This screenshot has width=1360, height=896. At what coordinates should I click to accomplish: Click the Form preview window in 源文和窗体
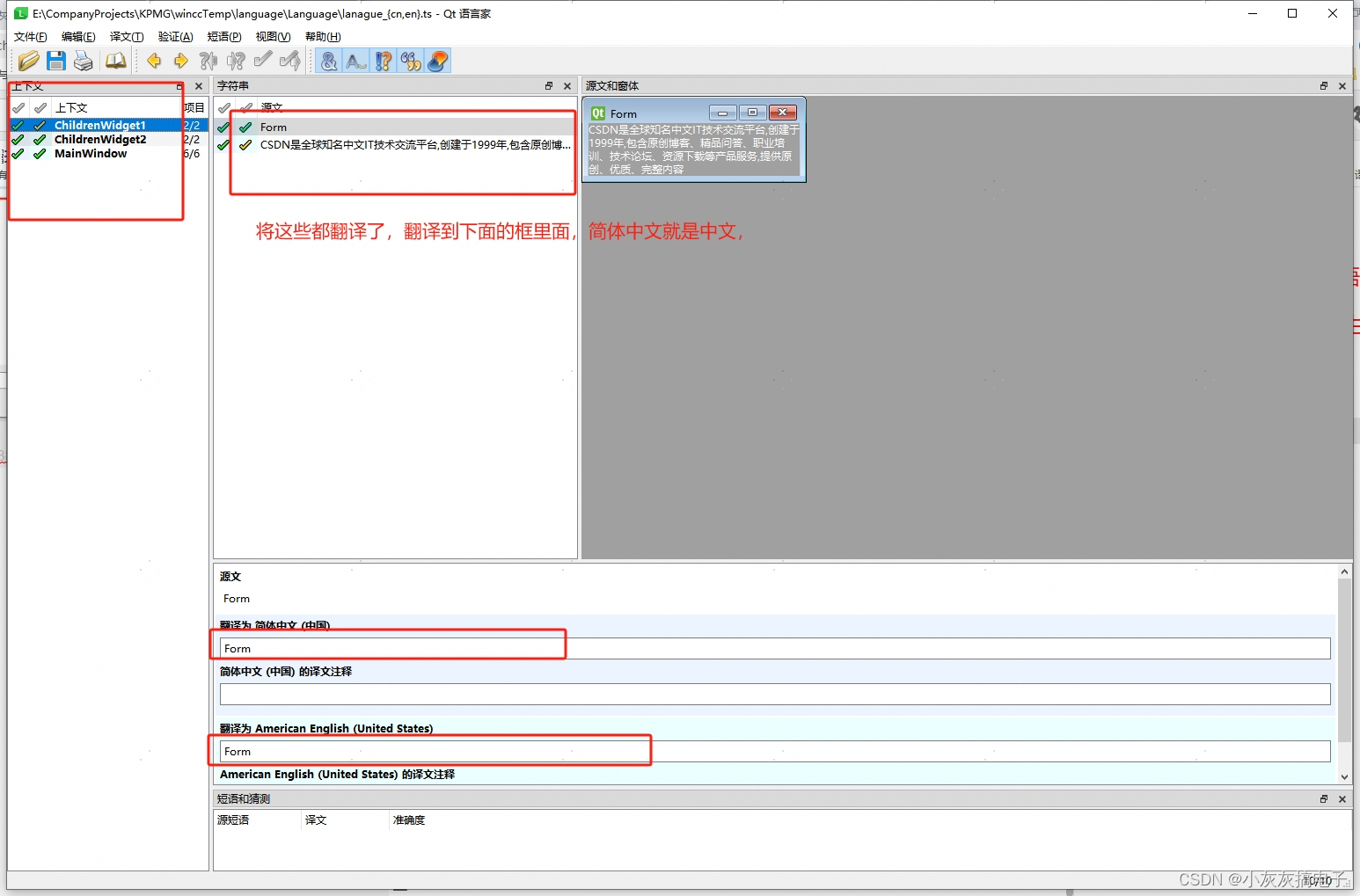[694, 140]
